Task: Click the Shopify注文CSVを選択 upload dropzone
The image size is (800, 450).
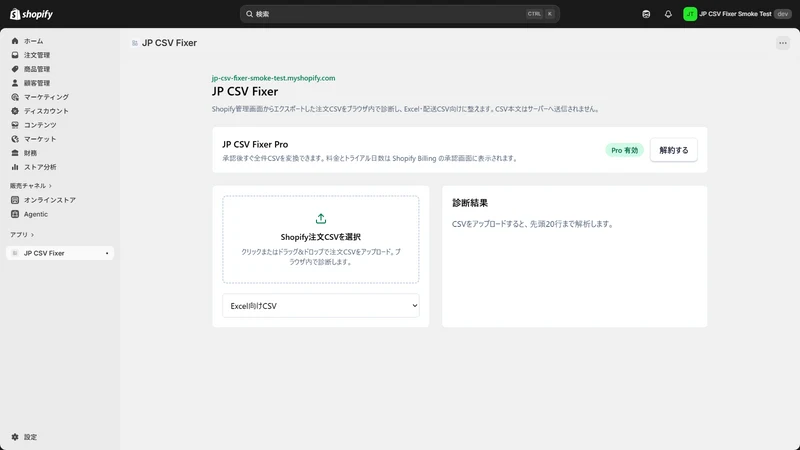Action: (320, 239)
